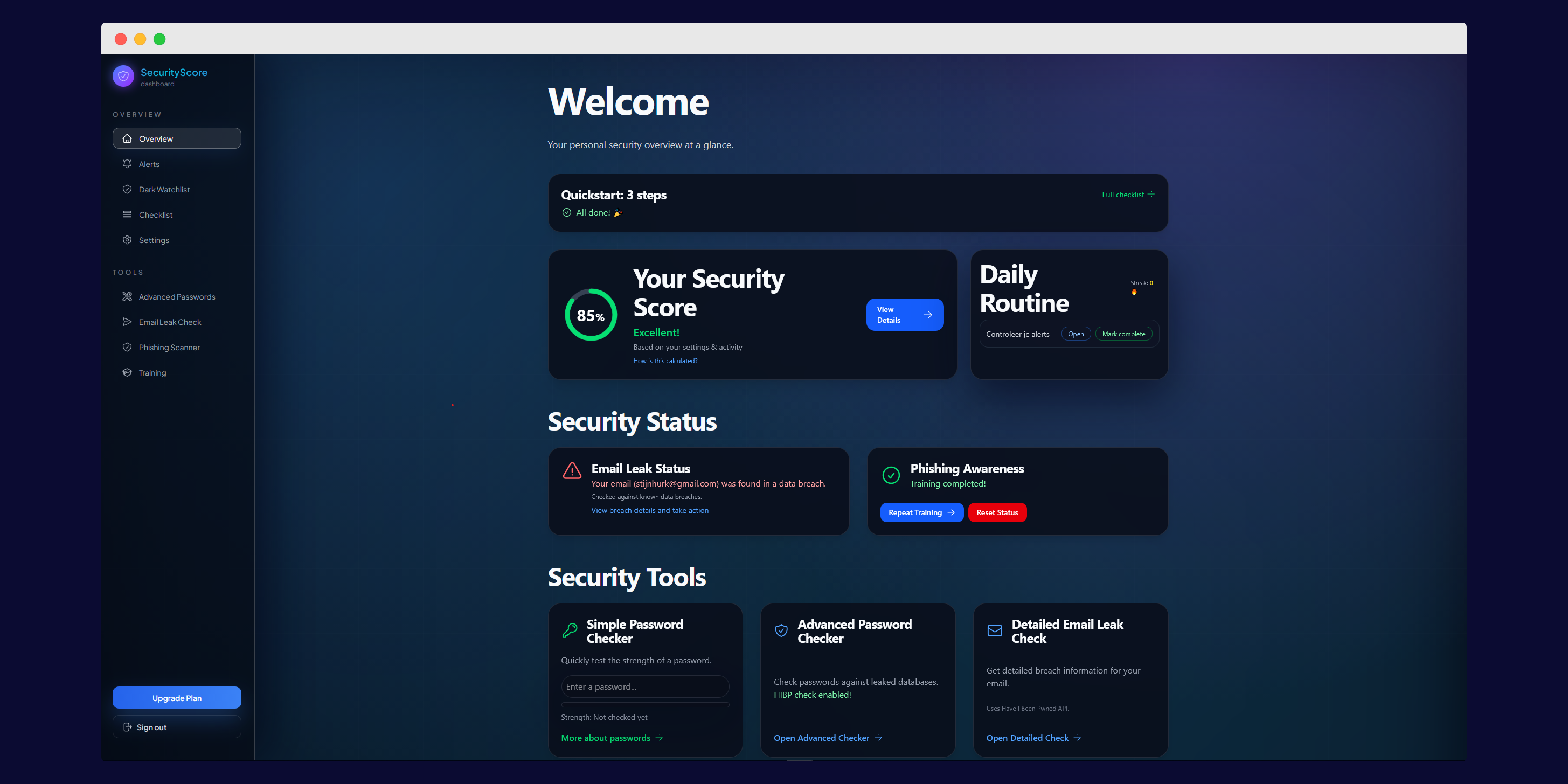Image resolution: width=1568 pixels, height=784 pixels.
Task: Click Repeat Training
Action: pos(921,512)
